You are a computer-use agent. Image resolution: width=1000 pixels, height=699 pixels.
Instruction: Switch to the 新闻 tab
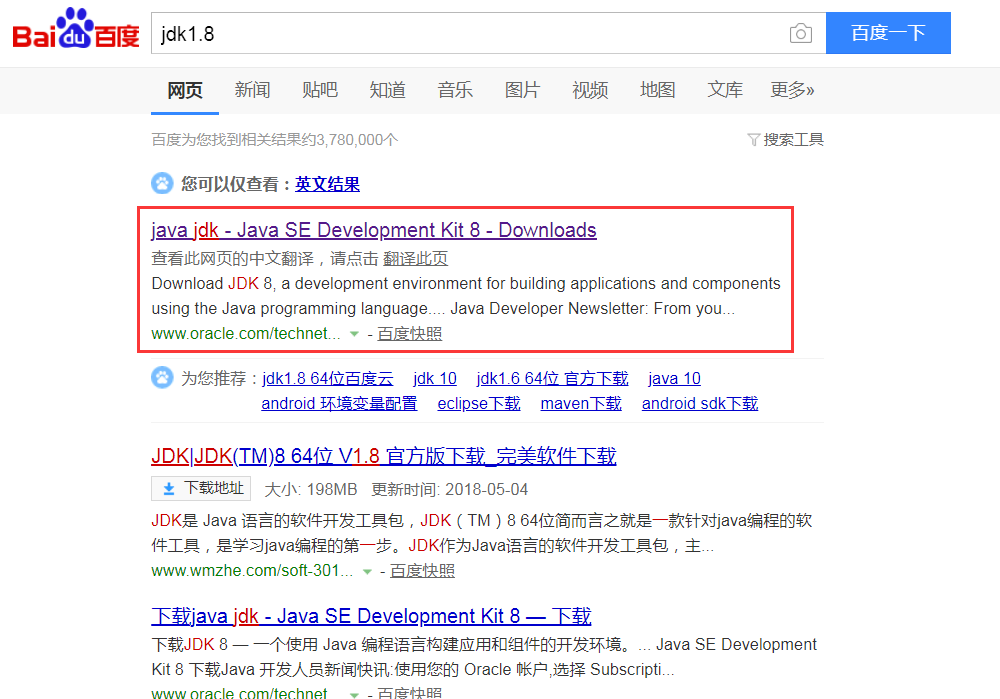click(253, 90)
